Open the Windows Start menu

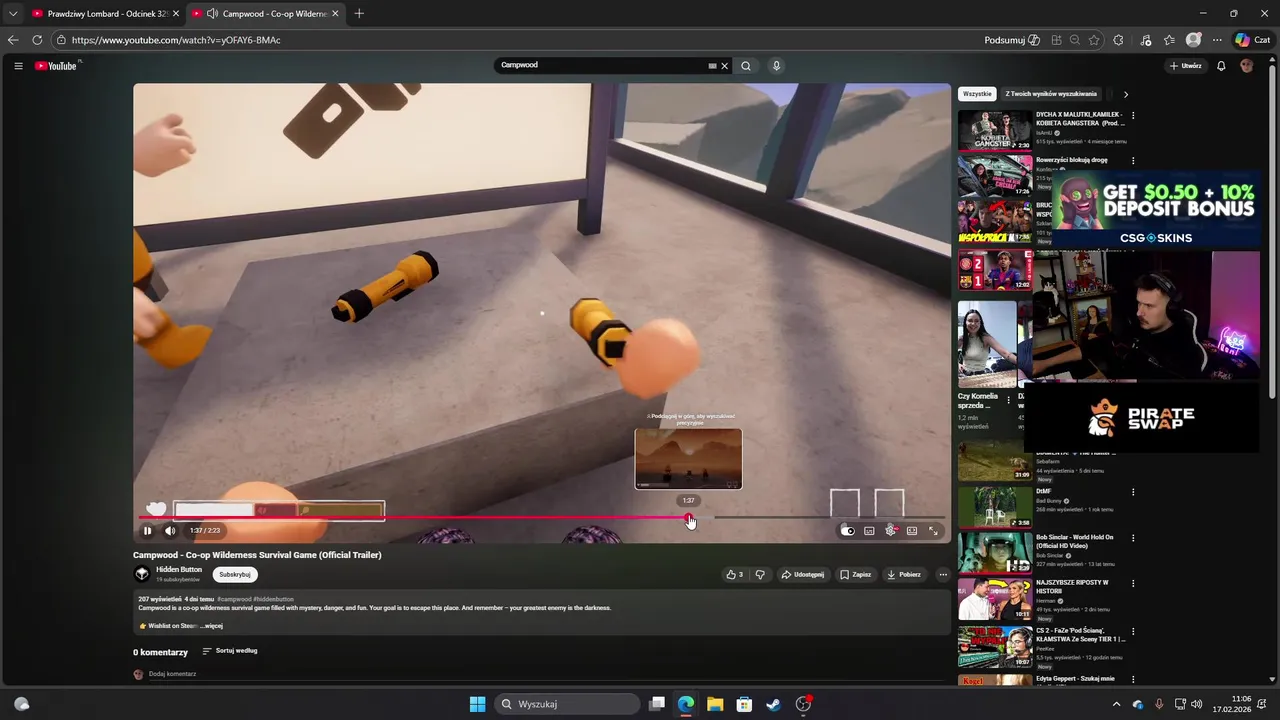tap(478, 704)
